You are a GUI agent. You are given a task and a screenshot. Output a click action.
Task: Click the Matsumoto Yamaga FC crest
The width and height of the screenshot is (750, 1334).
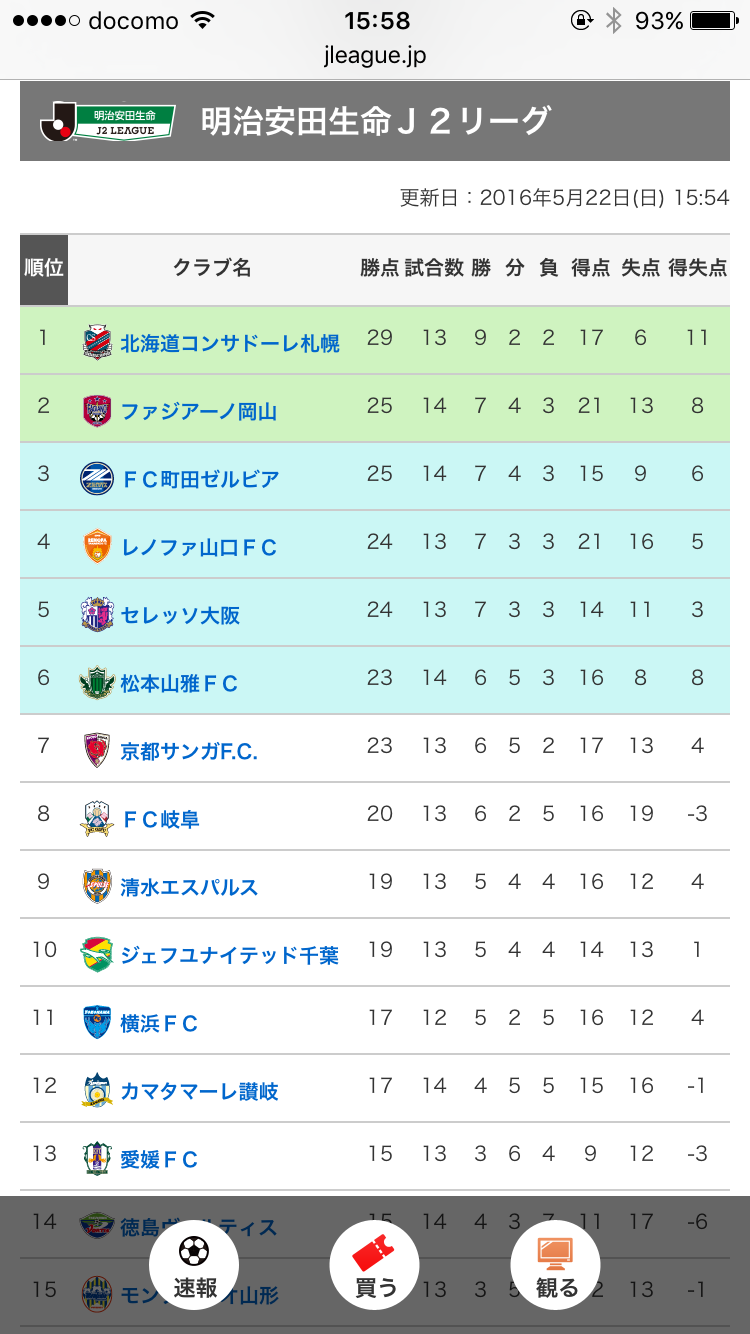97,683
